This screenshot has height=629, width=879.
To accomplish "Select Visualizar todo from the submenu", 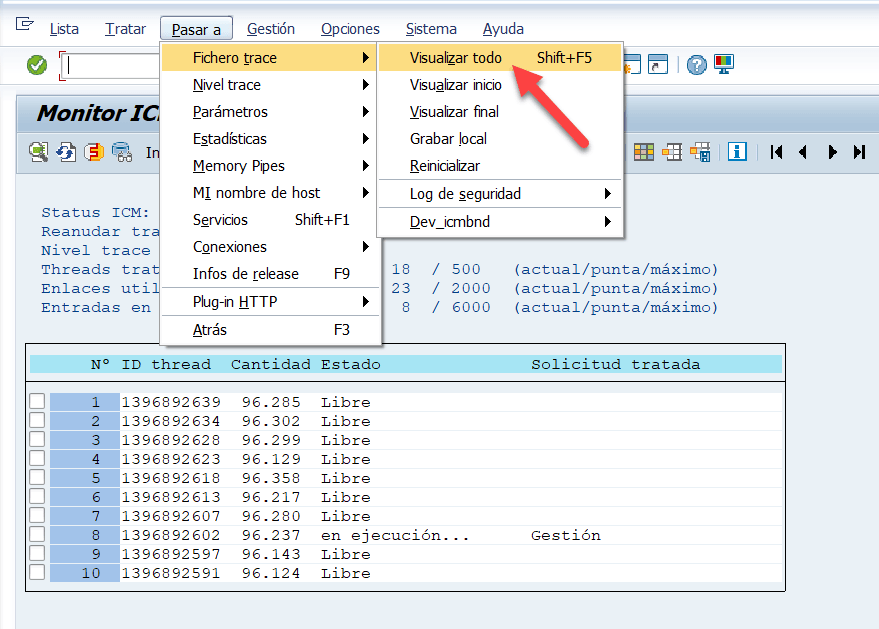I will [456, 58].
